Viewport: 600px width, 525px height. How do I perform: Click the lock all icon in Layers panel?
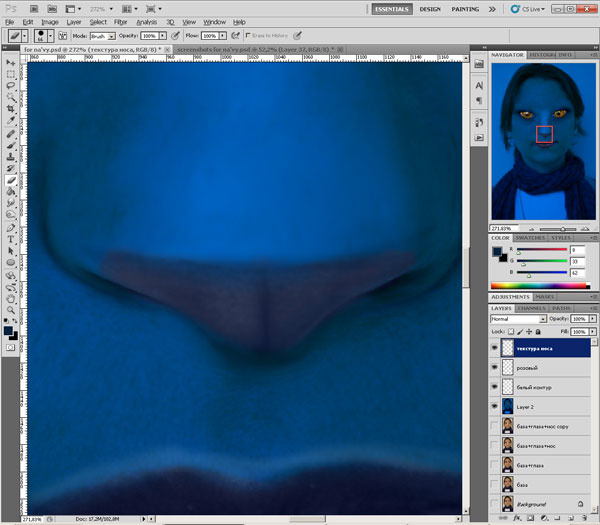(x=539, y=330)
